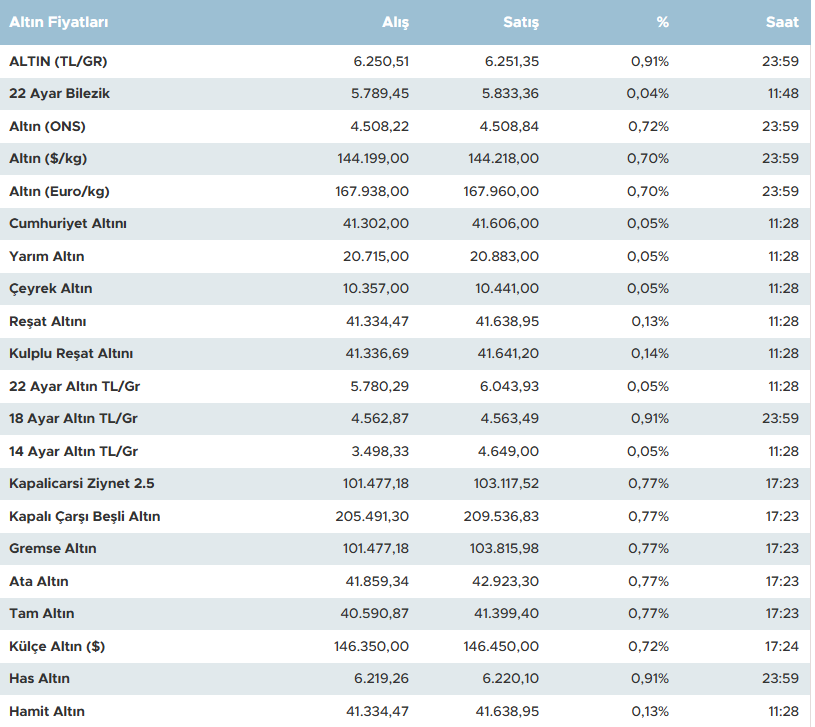Select Cumhuriyet Altını in the table
Image resolution: width=815 pixels, height=727 pixels.
68,224
